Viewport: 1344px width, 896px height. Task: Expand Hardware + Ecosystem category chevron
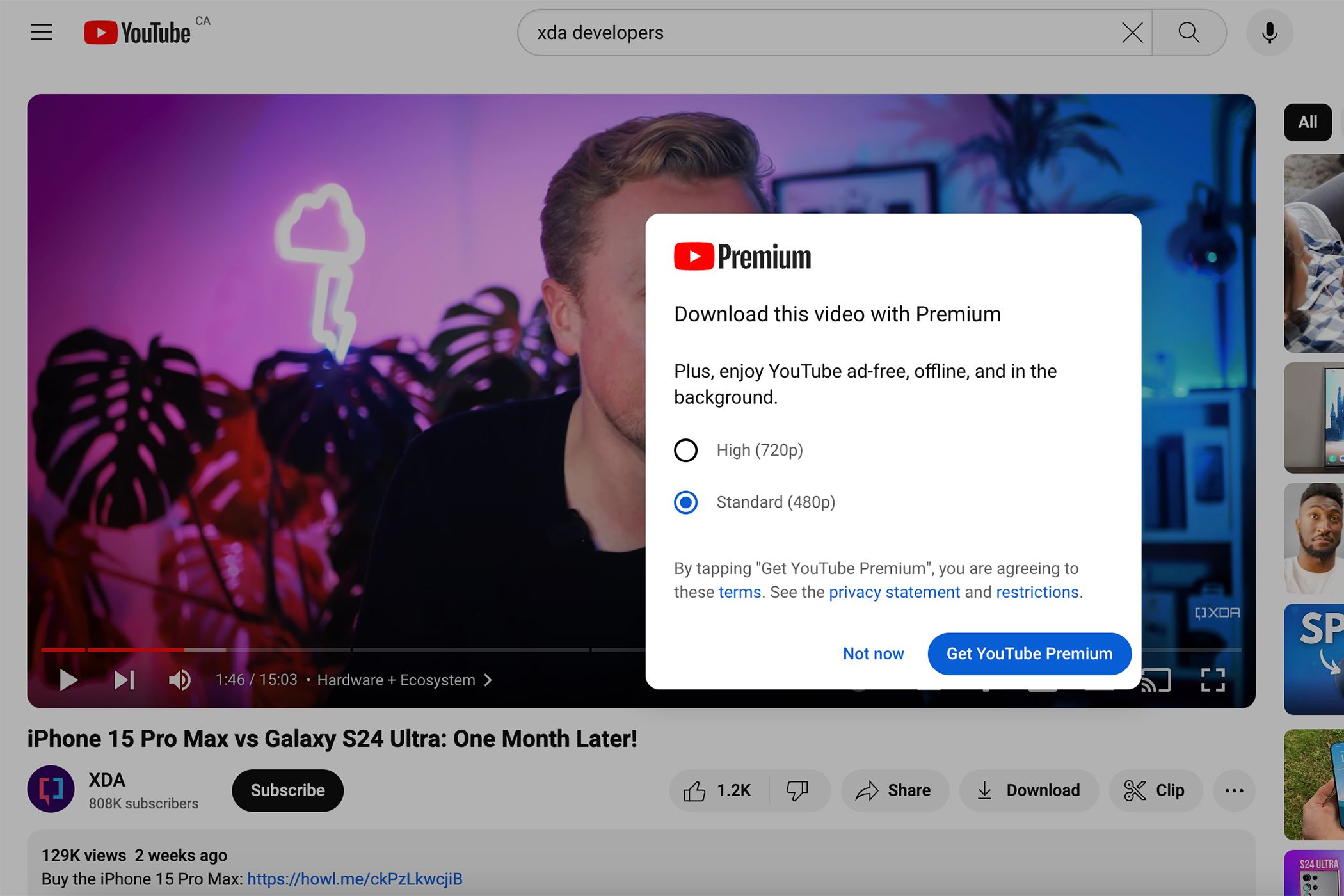click(x=490, y=680)
